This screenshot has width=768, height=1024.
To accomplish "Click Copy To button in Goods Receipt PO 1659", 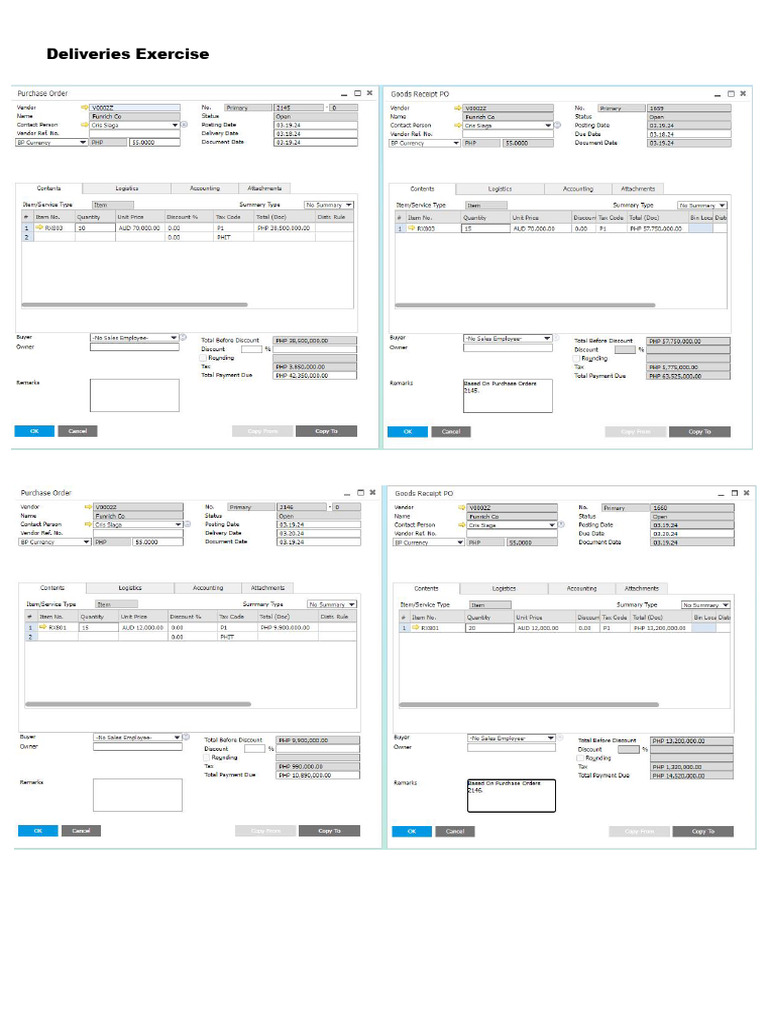I will point(700,432).
